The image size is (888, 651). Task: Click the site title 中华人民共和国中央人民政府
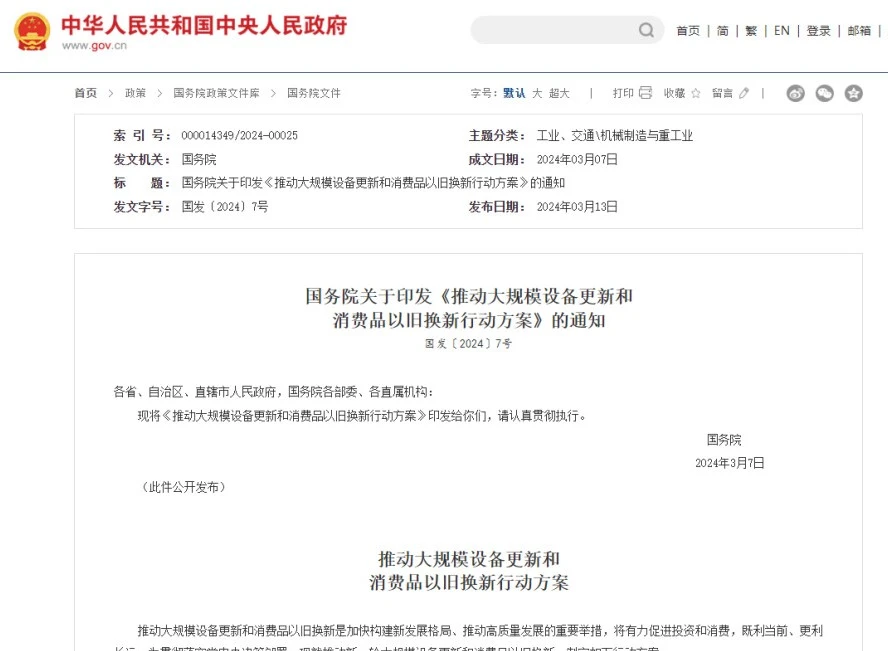coord(204,25)
